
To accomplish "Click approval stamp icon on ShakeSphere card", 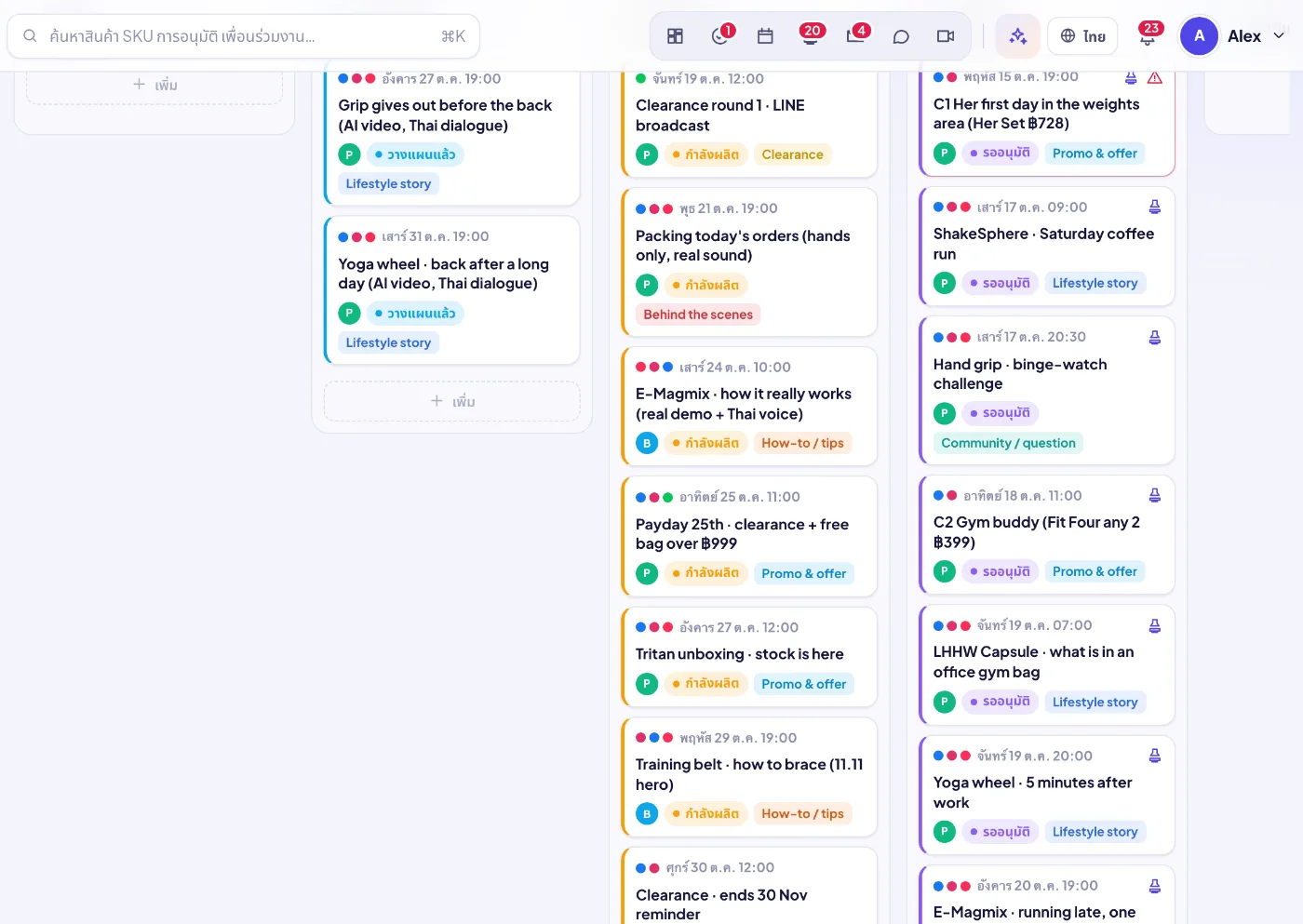I will 1155,207.
